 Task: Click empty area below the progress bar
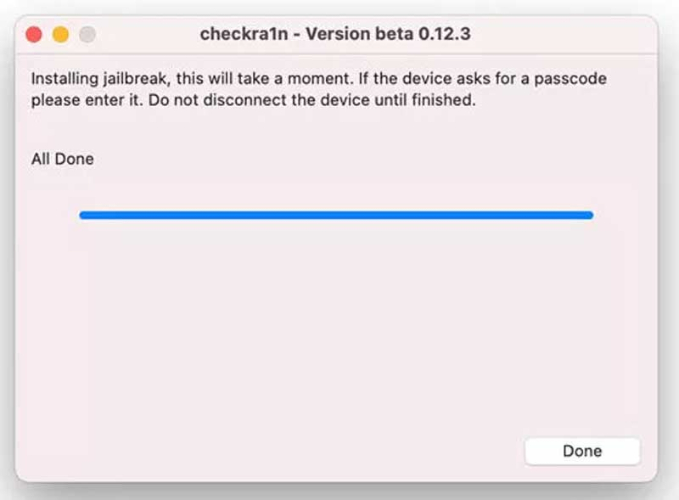[x=336, y=320]
